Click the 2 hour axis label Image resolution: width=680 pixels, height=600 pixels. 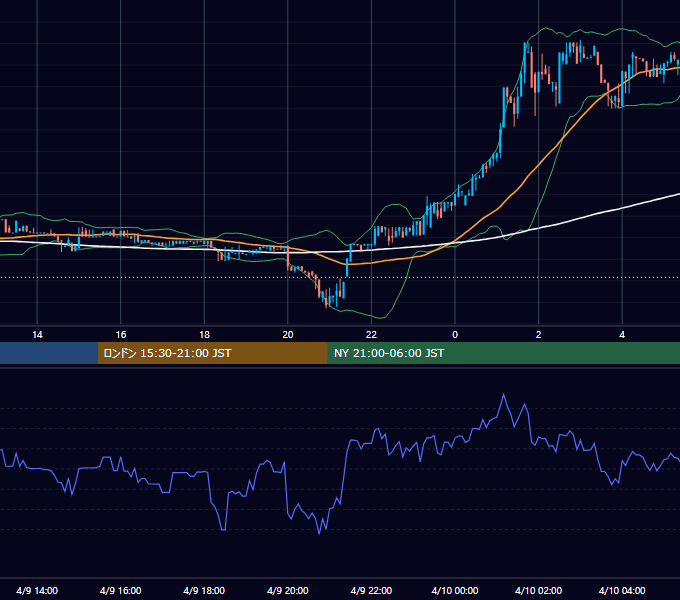[x=539, y=335]
